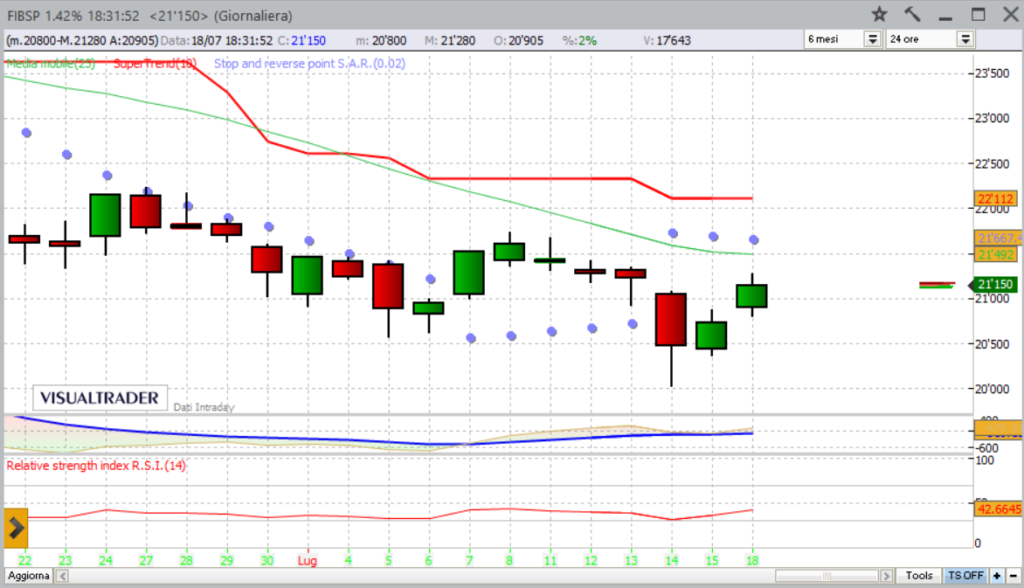Image resolution: width=1024 pixels, height=588 pixels.
Task: Open the Tools menu
Action: pos(919,575)
